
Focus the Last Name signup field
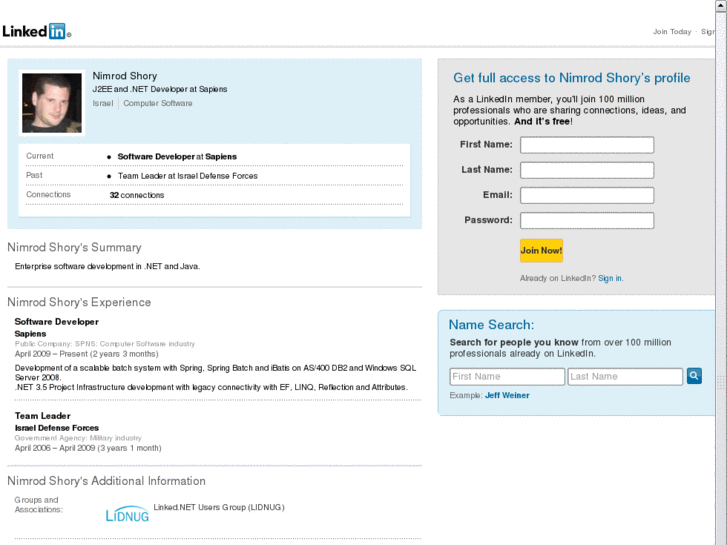click(x=587, y=170)
